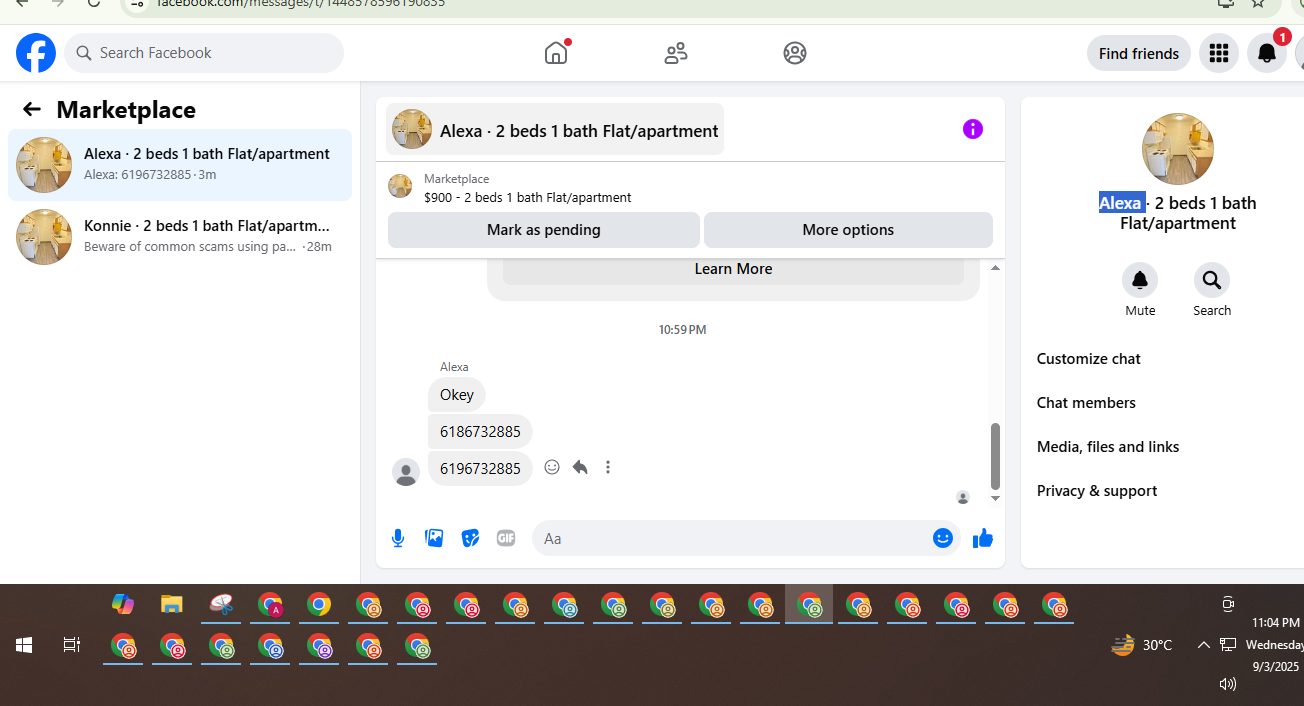Click the chat scrollbar thumb
The image size is (1304, 706).
(995, 455)
